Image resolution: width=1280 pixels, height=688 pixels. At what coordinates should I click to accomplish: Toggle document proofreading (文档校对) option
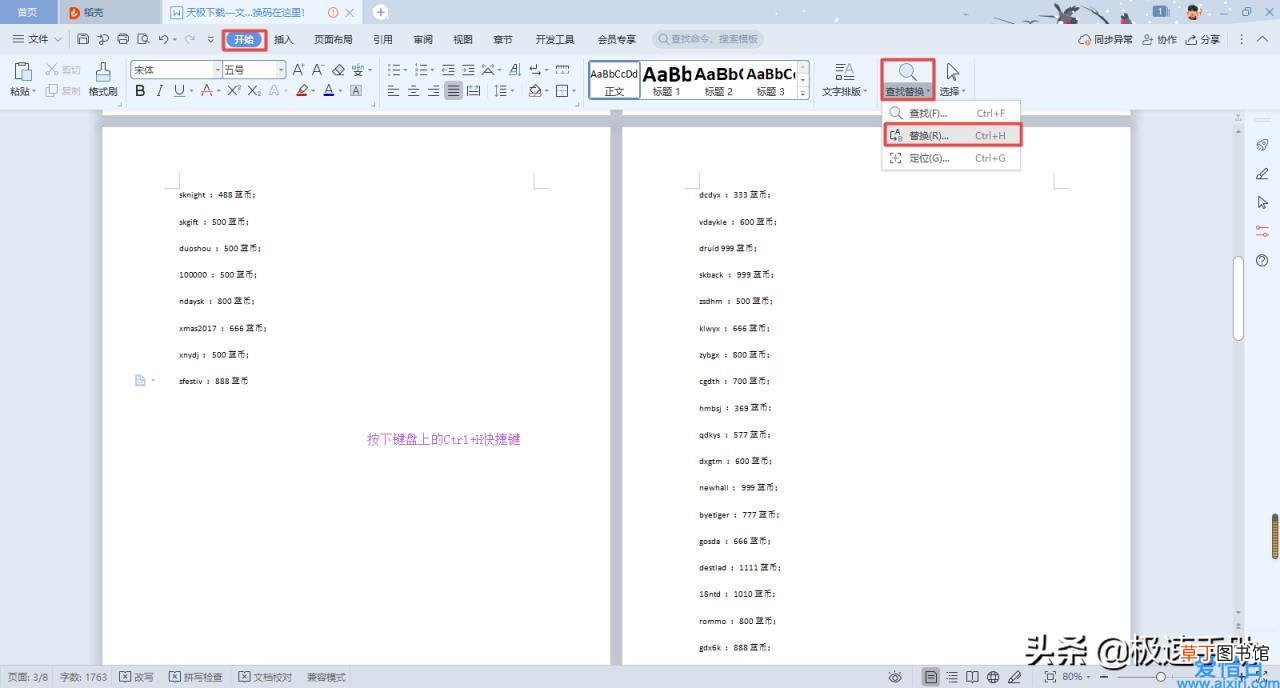coord(266,677)
